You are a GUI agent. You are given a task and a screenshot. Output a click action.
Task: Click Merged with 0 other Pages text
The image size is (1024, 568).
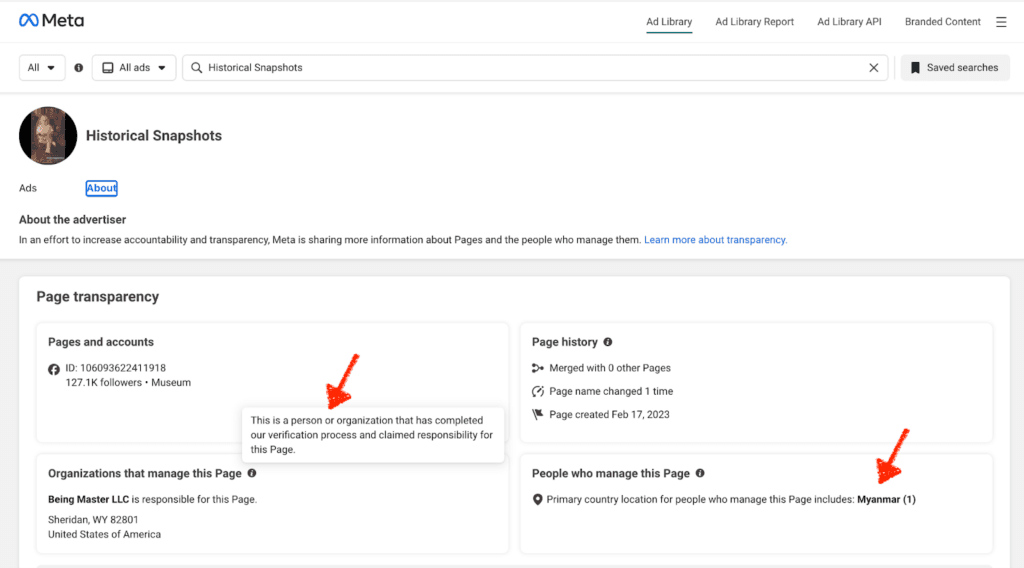(609, 368)
